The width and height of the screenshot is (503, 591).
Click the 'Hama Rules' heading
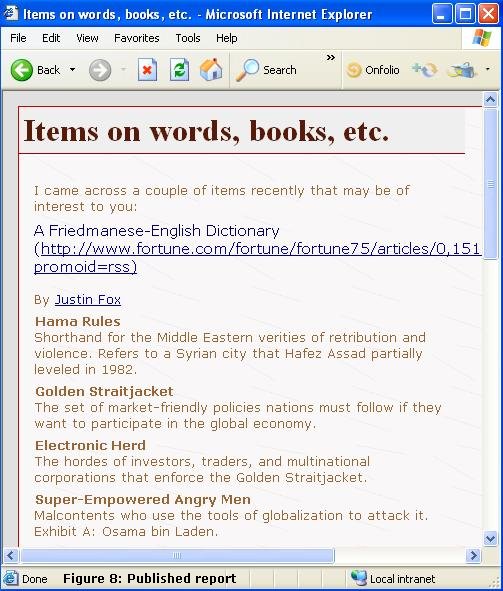pos(78,321)
